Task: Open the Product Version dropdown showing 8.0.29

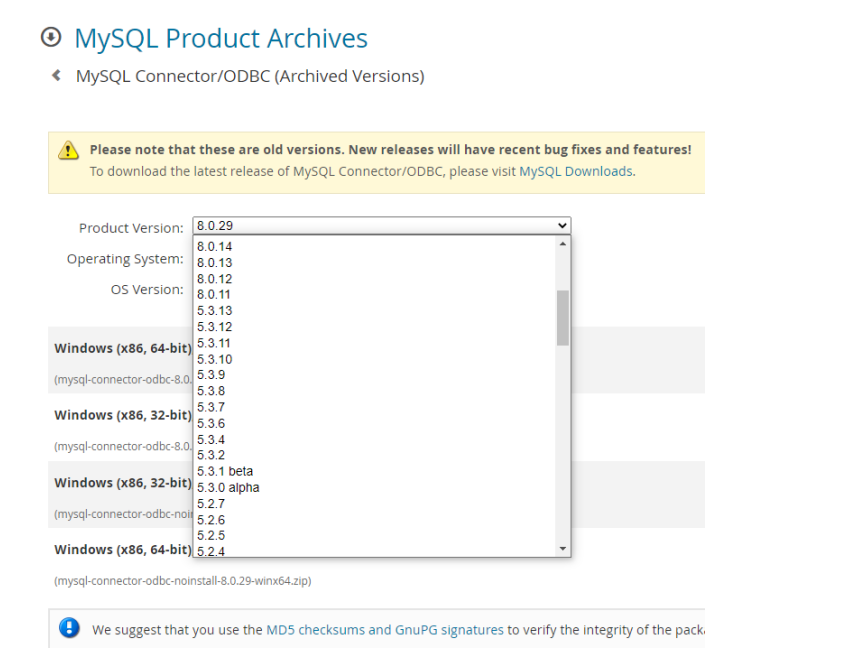Action: (381, 226)
